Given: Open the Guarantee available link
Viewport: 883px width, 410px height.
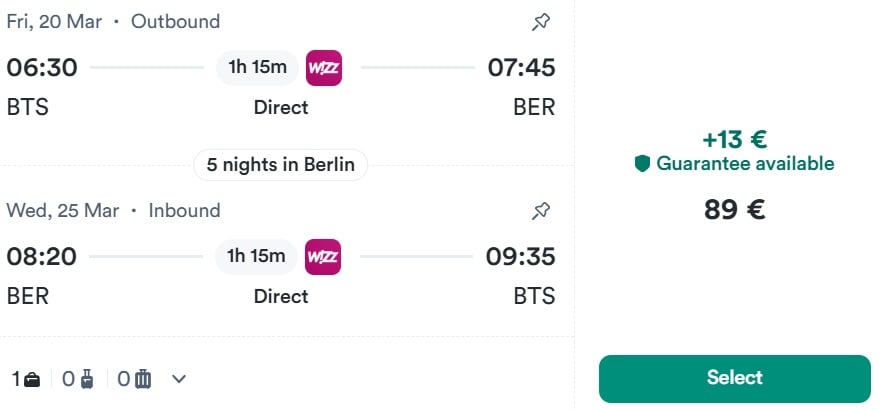Looking at the screenshot, I should click(745, 164).
